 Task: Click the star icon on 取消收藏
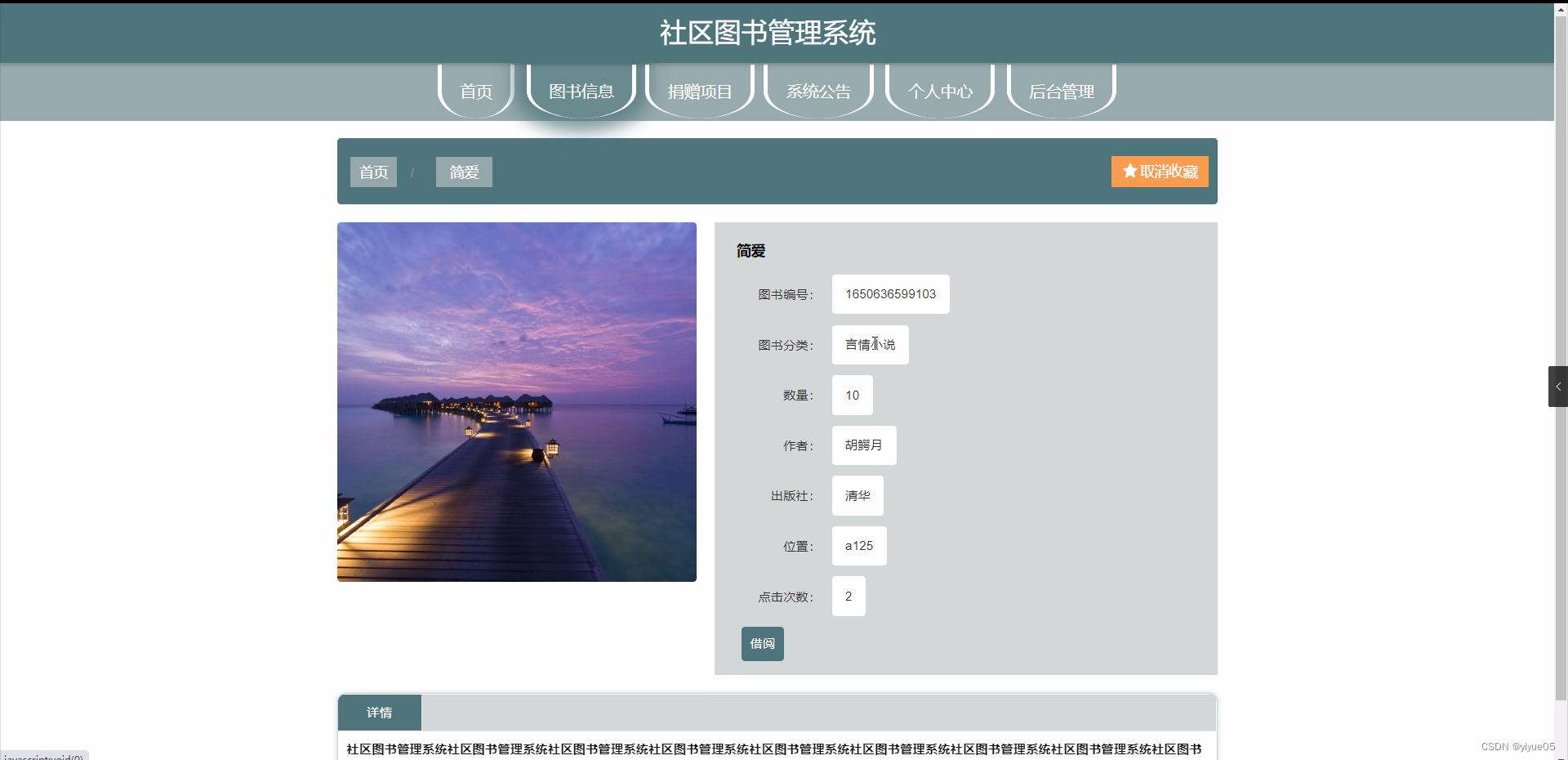pyautogui.click(x=1129, y=171)
